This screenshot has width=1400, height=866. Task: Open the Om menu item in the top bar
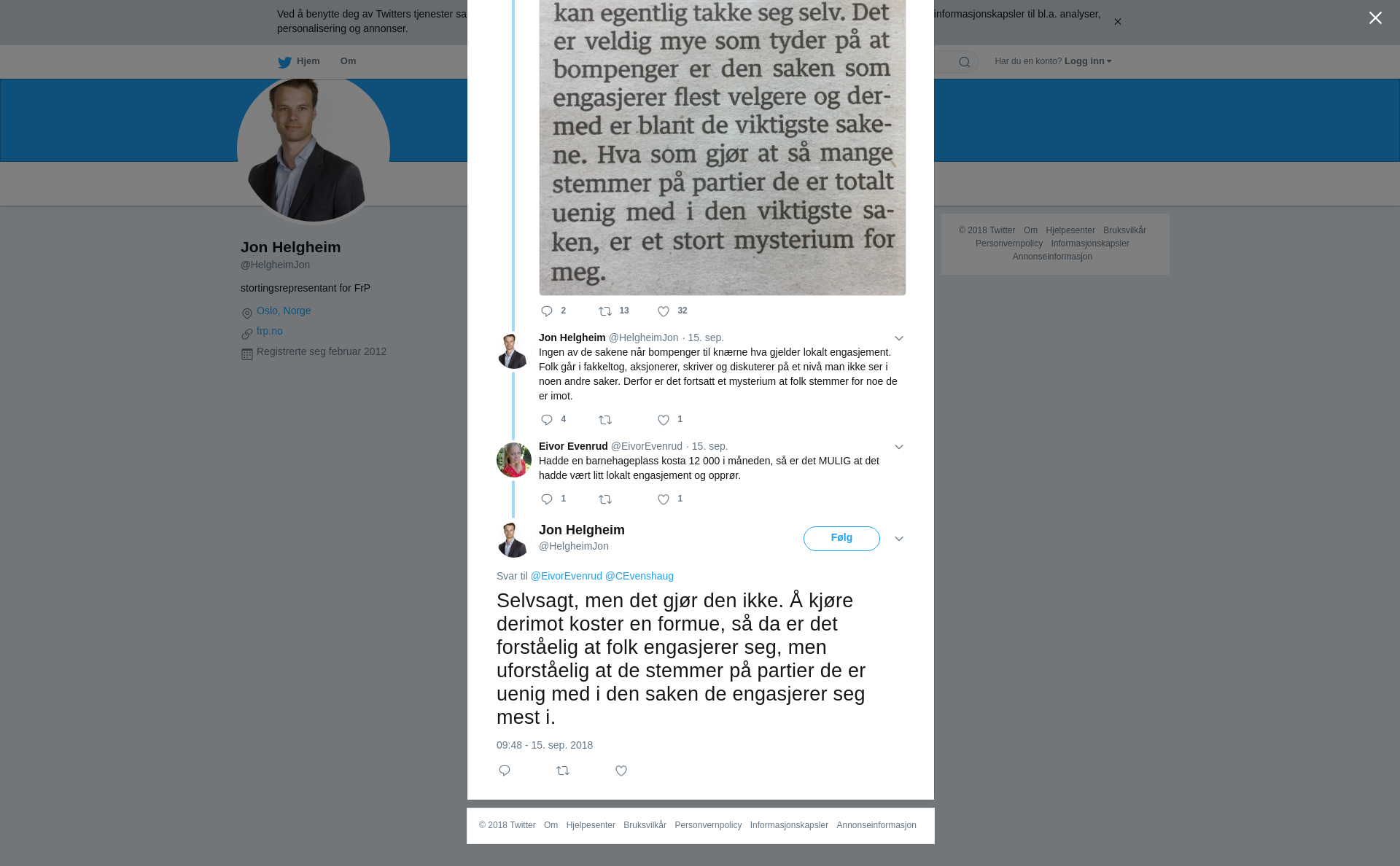pos(349,61)
